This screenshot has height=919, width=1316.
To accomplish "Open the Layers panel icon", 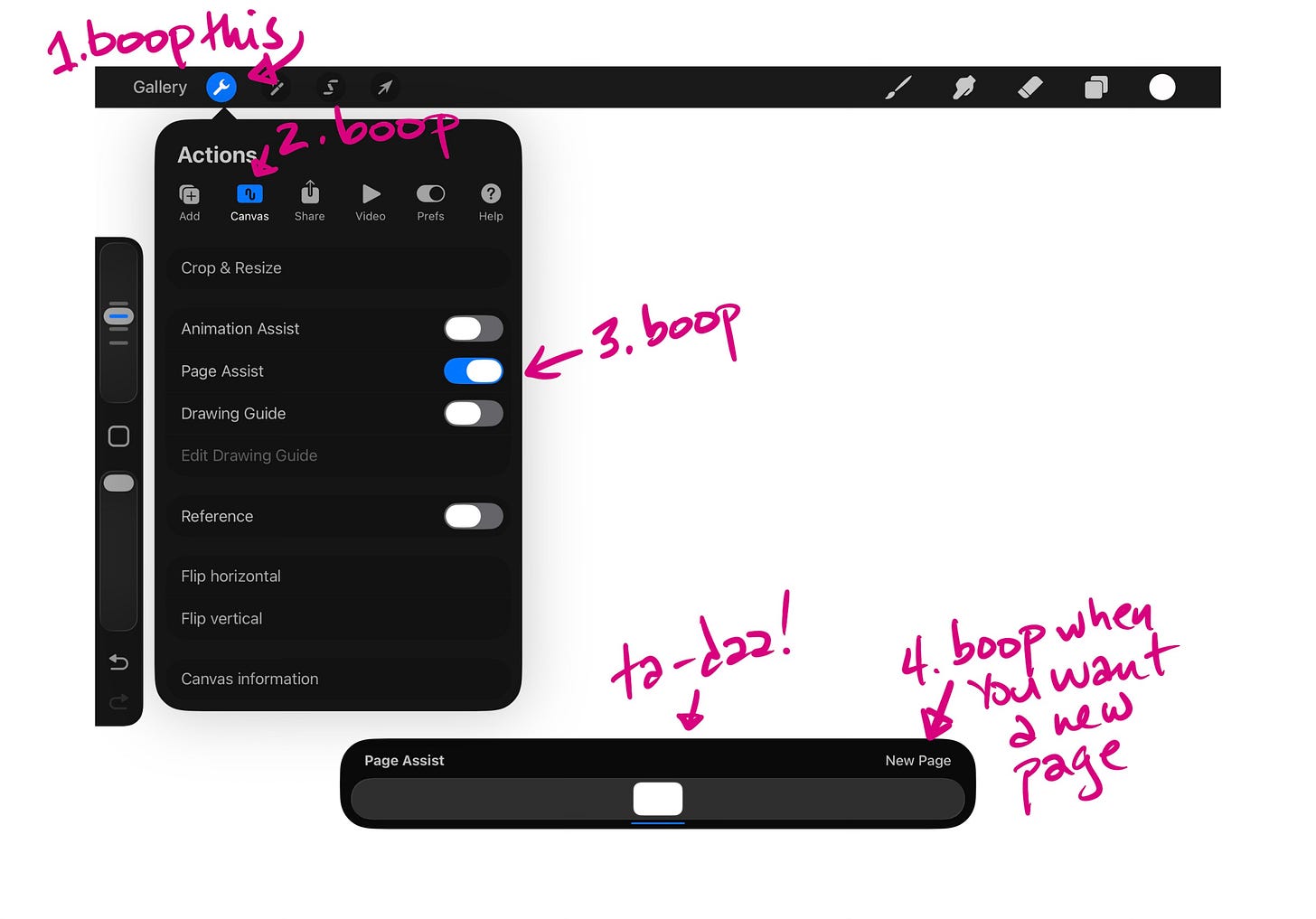I will (x=1096, y=88).
